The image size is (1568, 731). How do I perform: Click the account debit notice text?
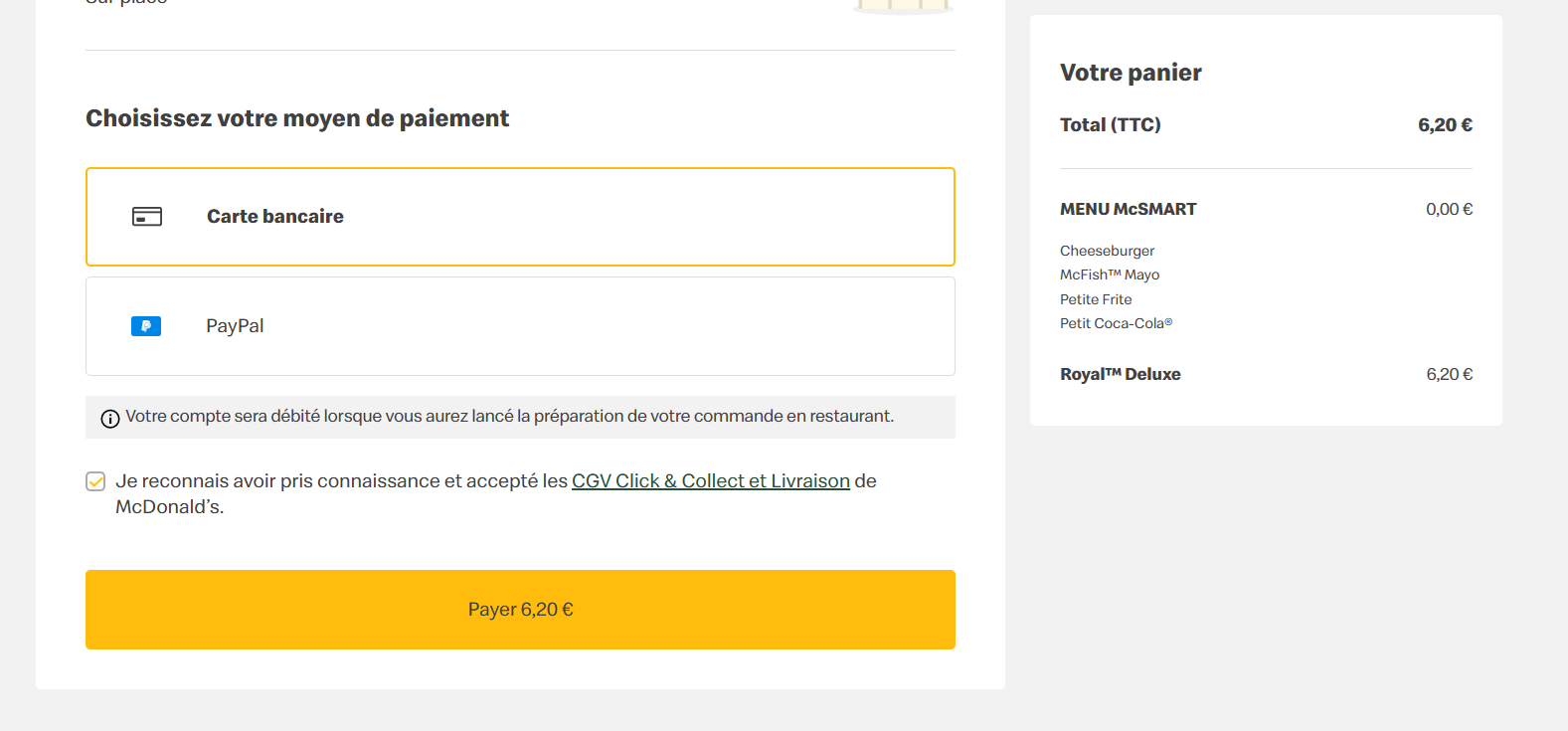(x=510, y=416)
